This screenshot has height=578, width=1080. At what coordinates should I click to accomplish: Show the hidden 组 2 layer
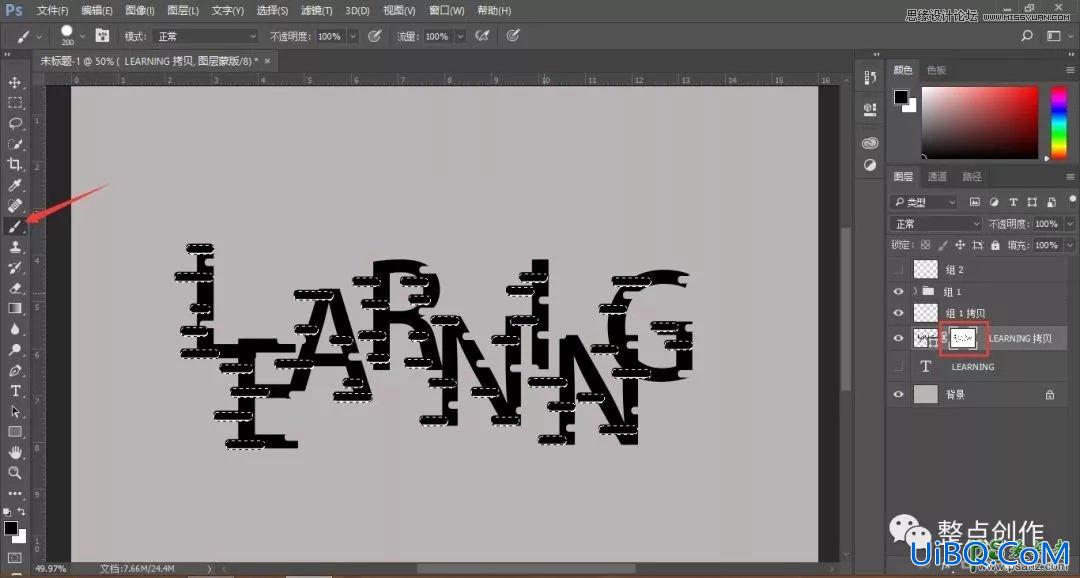point(898,269)
